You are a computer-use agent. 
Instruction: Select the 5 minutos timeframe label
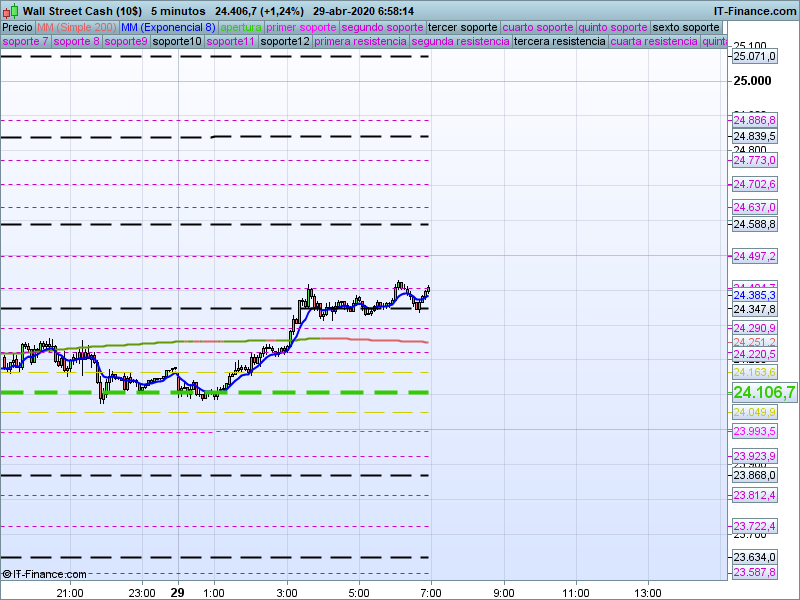[178, 11]
